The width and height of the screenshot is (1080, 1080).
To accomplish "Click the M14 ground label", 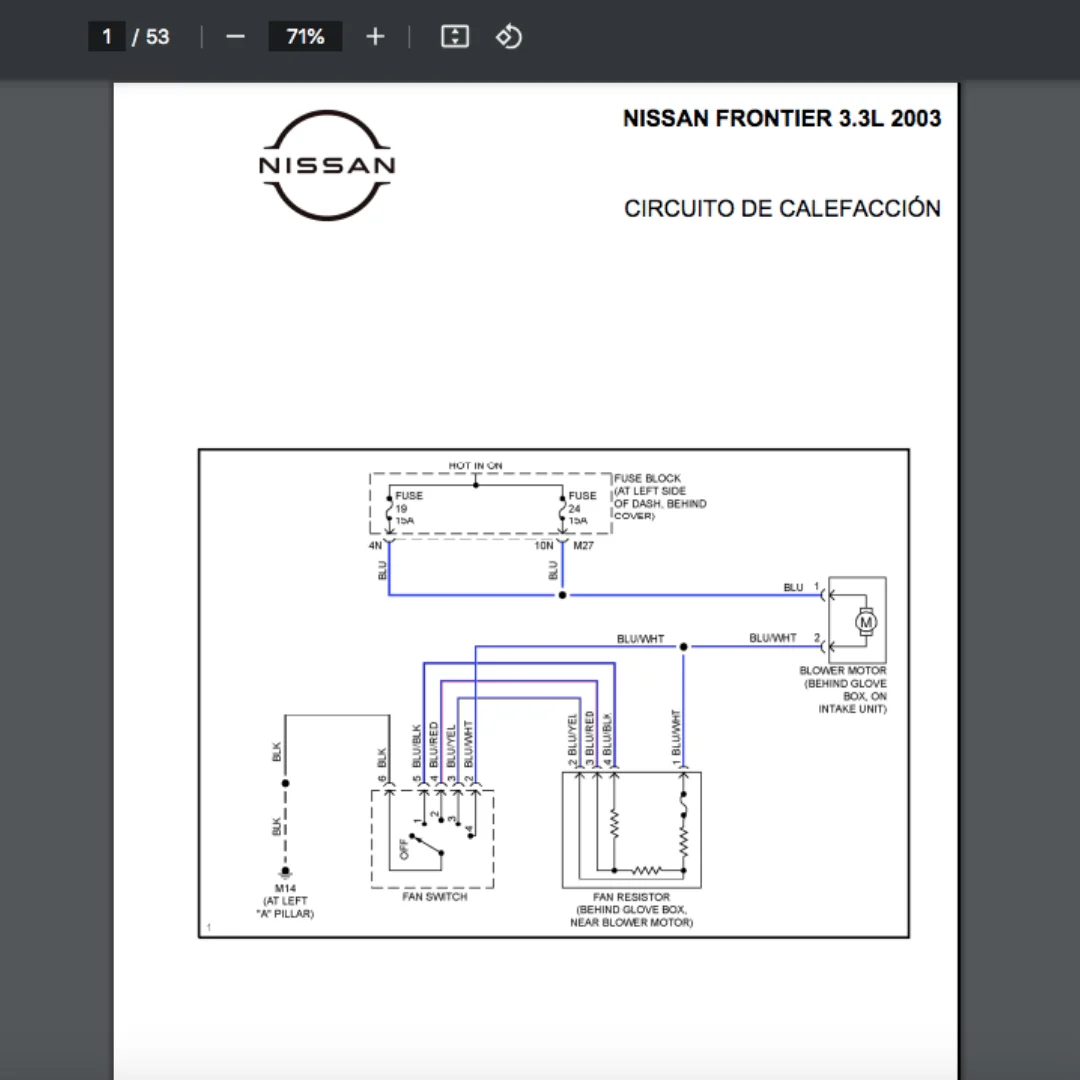I will pos(285,889).
